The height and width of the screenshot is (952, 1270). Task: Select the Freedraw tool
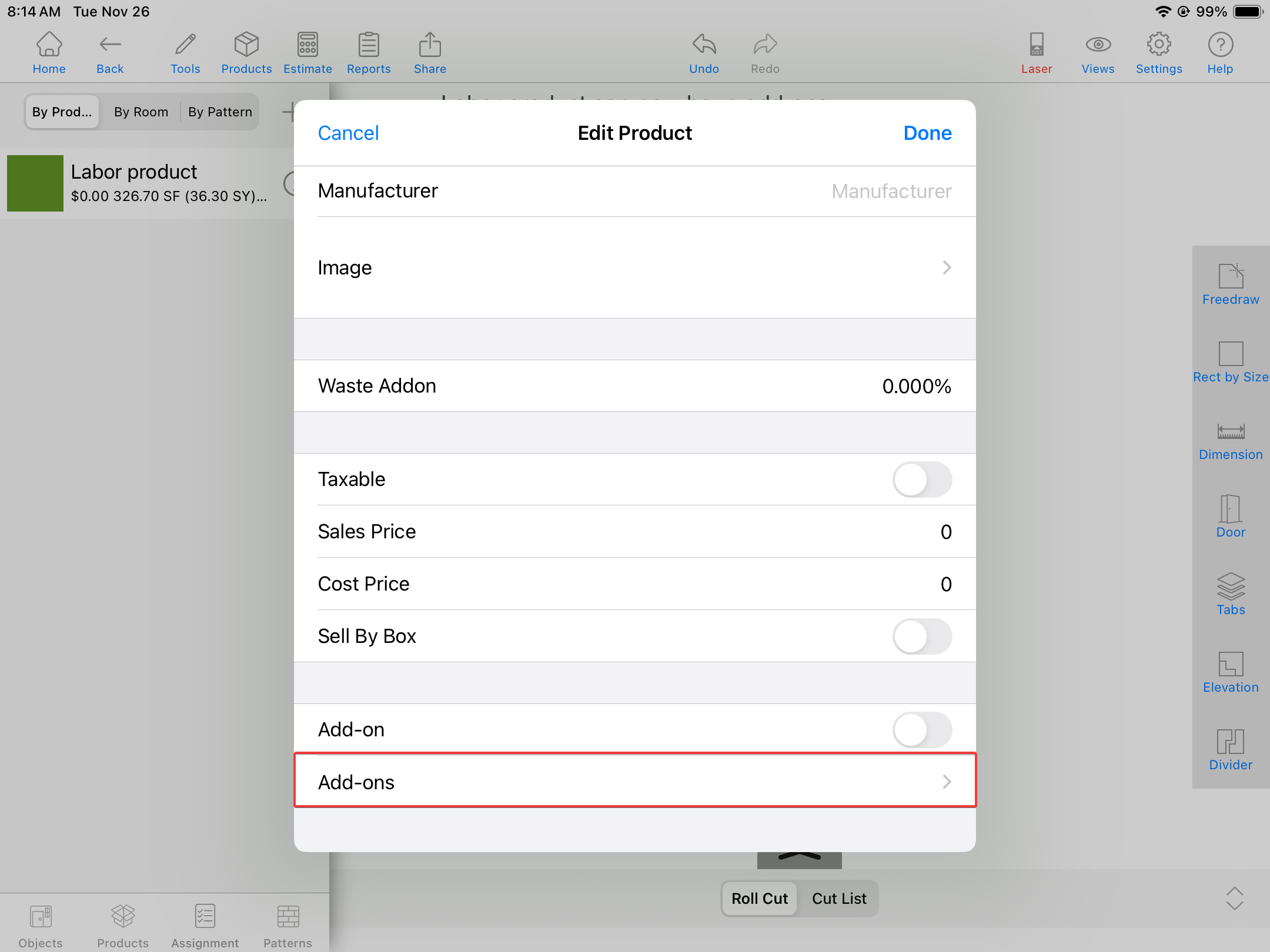[1231, 284]
